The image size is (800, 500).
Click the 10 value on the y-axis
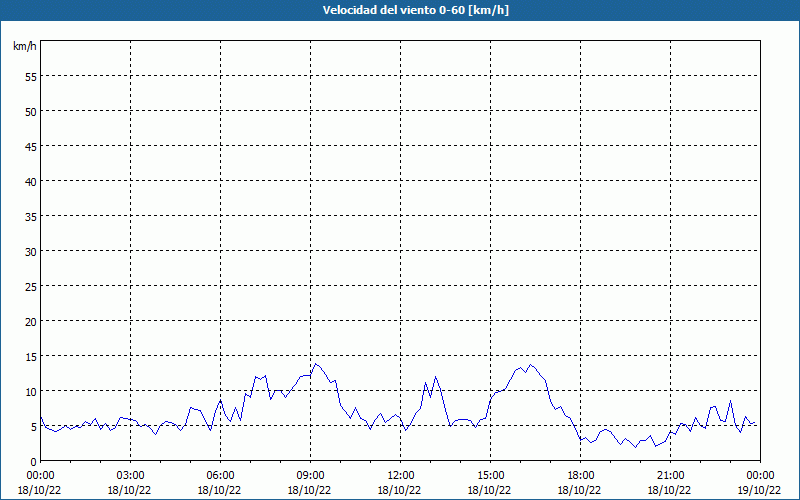pos(31,392)
